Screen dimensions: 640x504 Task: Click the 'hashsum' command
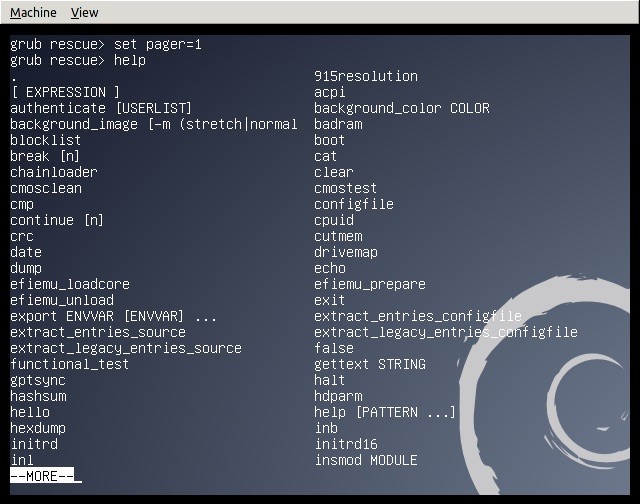click(38, 396)
